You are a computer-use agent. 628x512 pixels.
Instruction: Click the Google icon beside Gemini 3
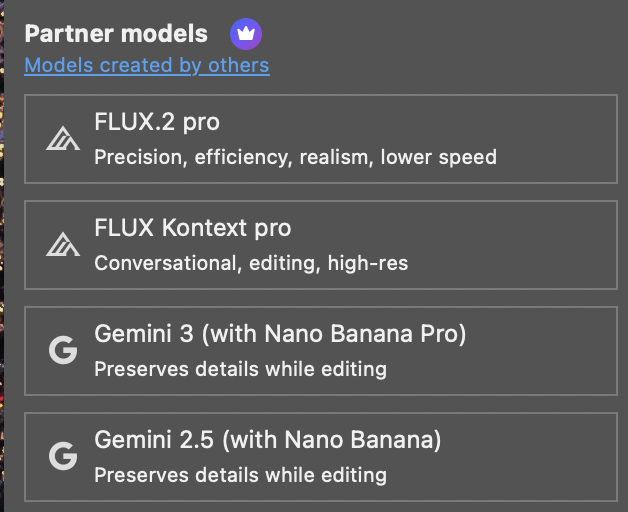coord(63,351)
